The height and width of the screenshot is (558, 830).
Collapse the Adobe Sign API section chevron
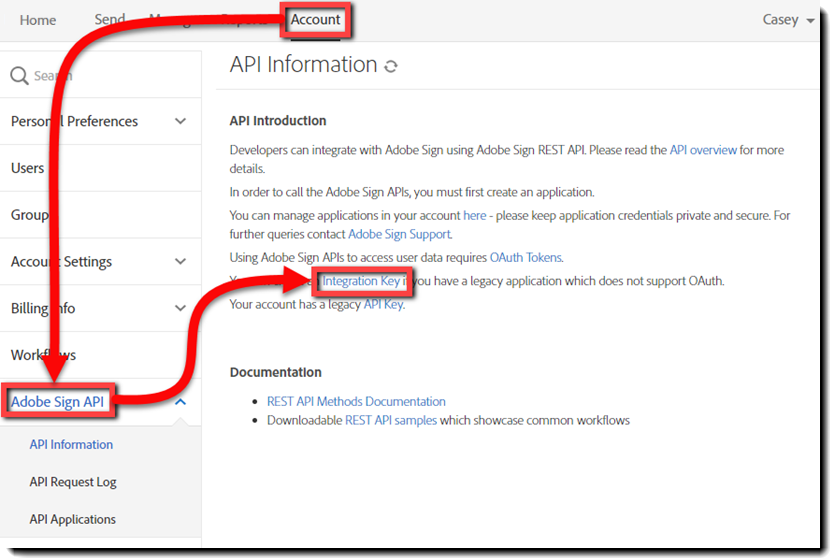[x=181, y=402]
